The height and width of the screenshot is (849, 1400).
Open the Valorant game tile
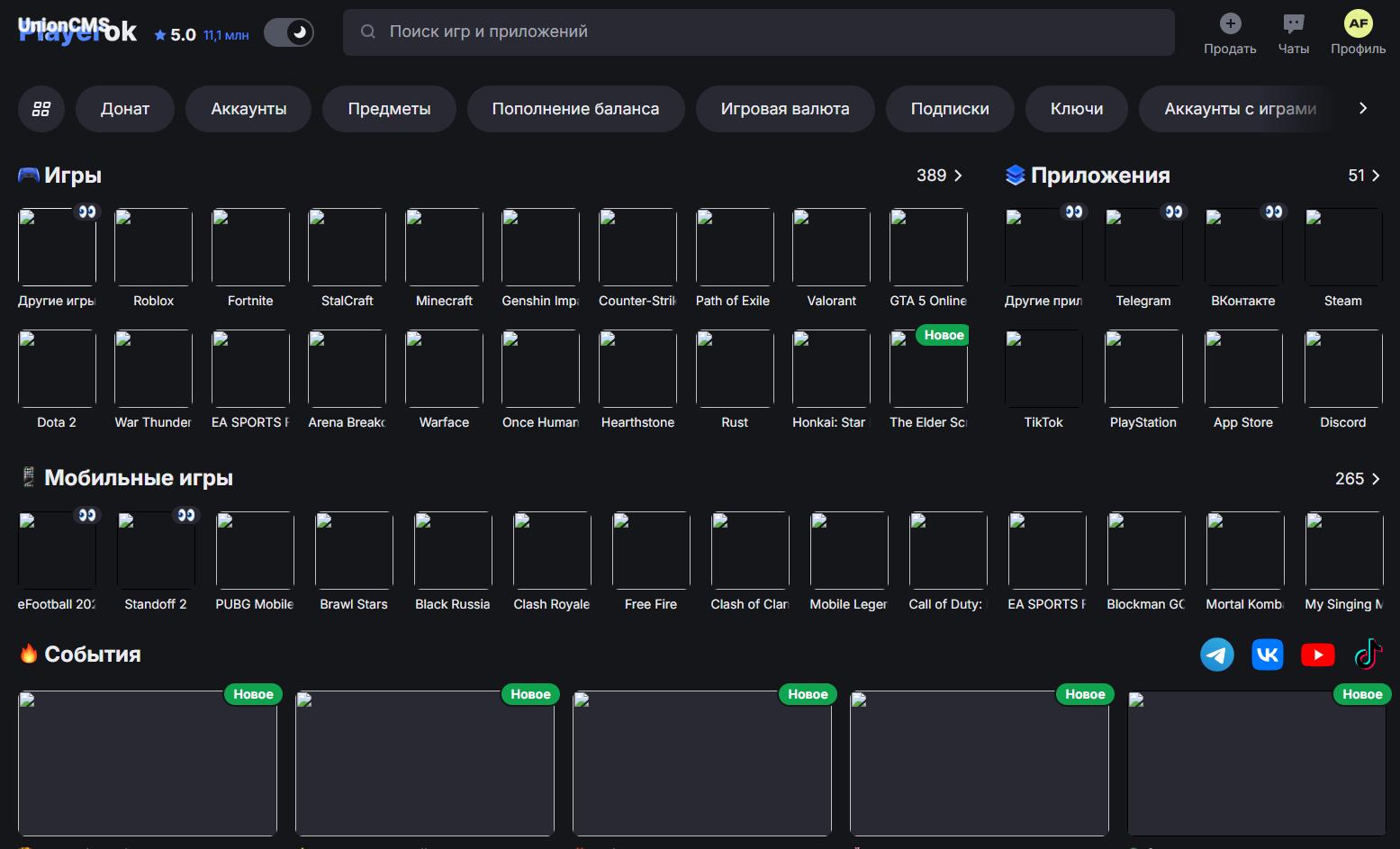tap(831, 259)
